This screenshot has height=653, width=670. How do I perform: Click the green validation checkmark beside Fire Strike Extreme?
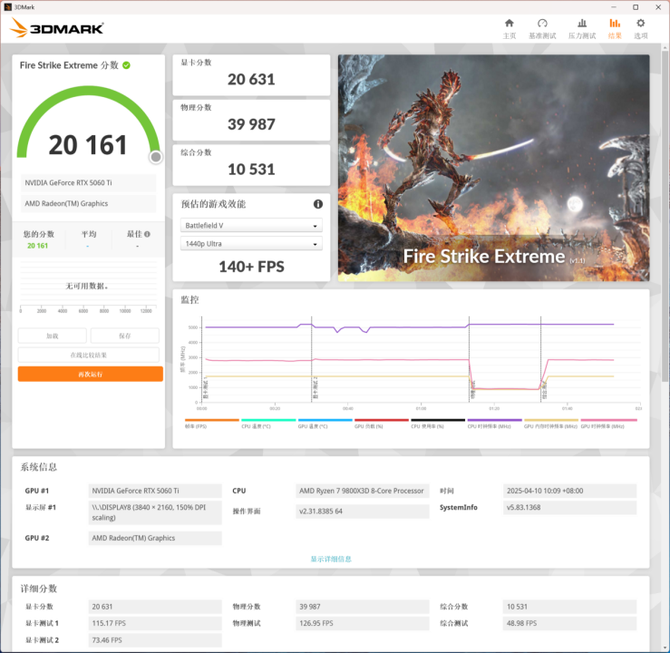(126, 65)
